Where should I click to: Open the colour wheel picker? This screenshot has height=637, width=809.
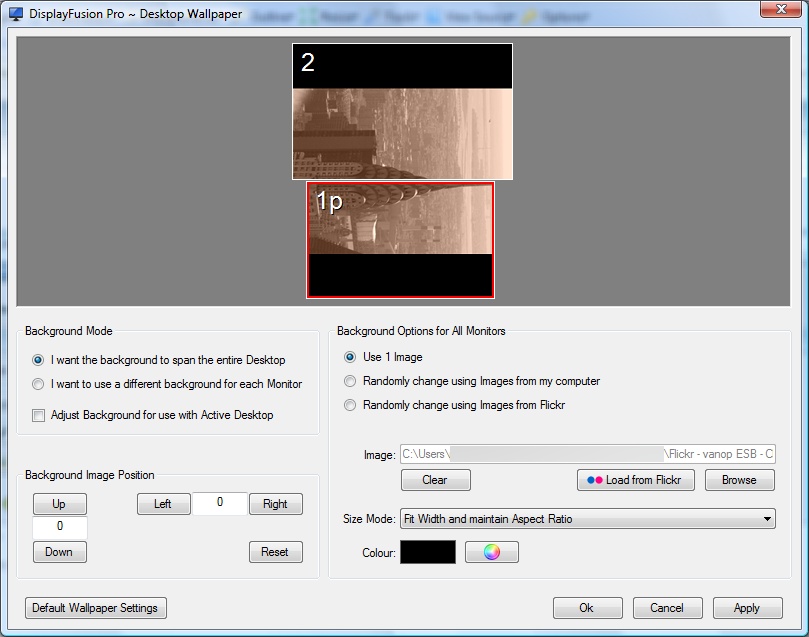click(491, 552)
